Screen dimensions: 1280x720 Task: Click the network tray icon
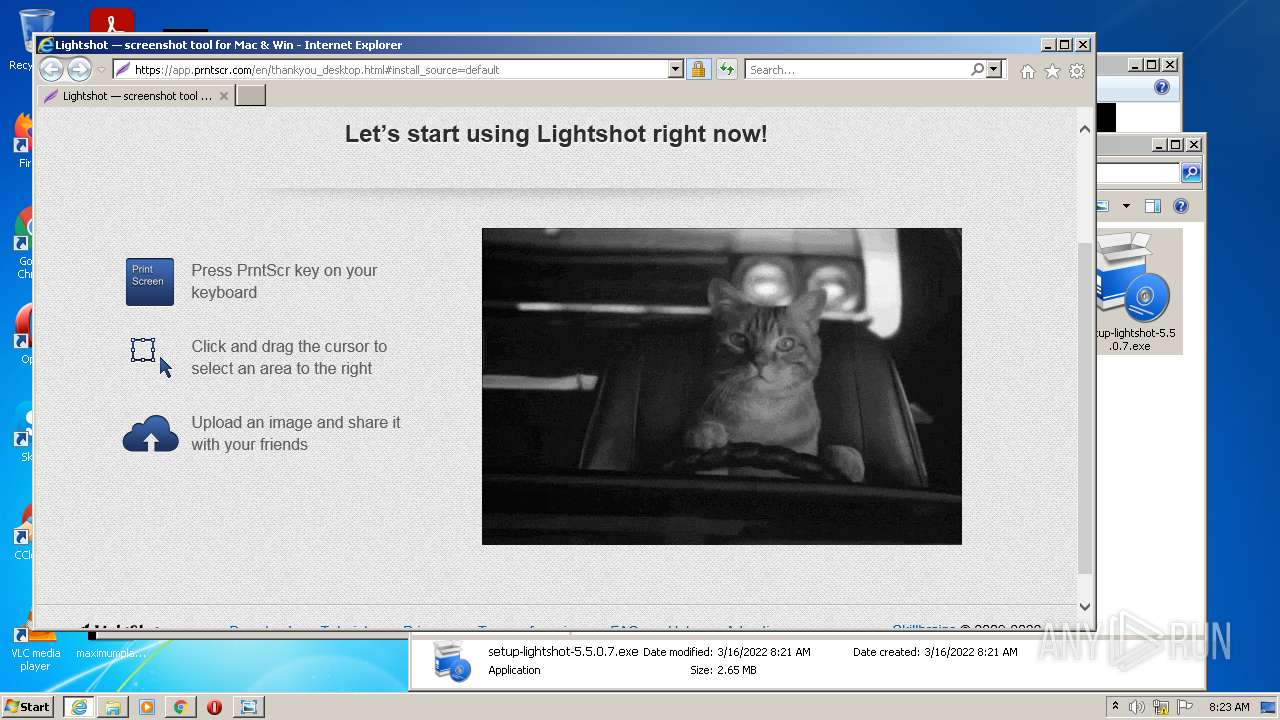click(1161, 707)
